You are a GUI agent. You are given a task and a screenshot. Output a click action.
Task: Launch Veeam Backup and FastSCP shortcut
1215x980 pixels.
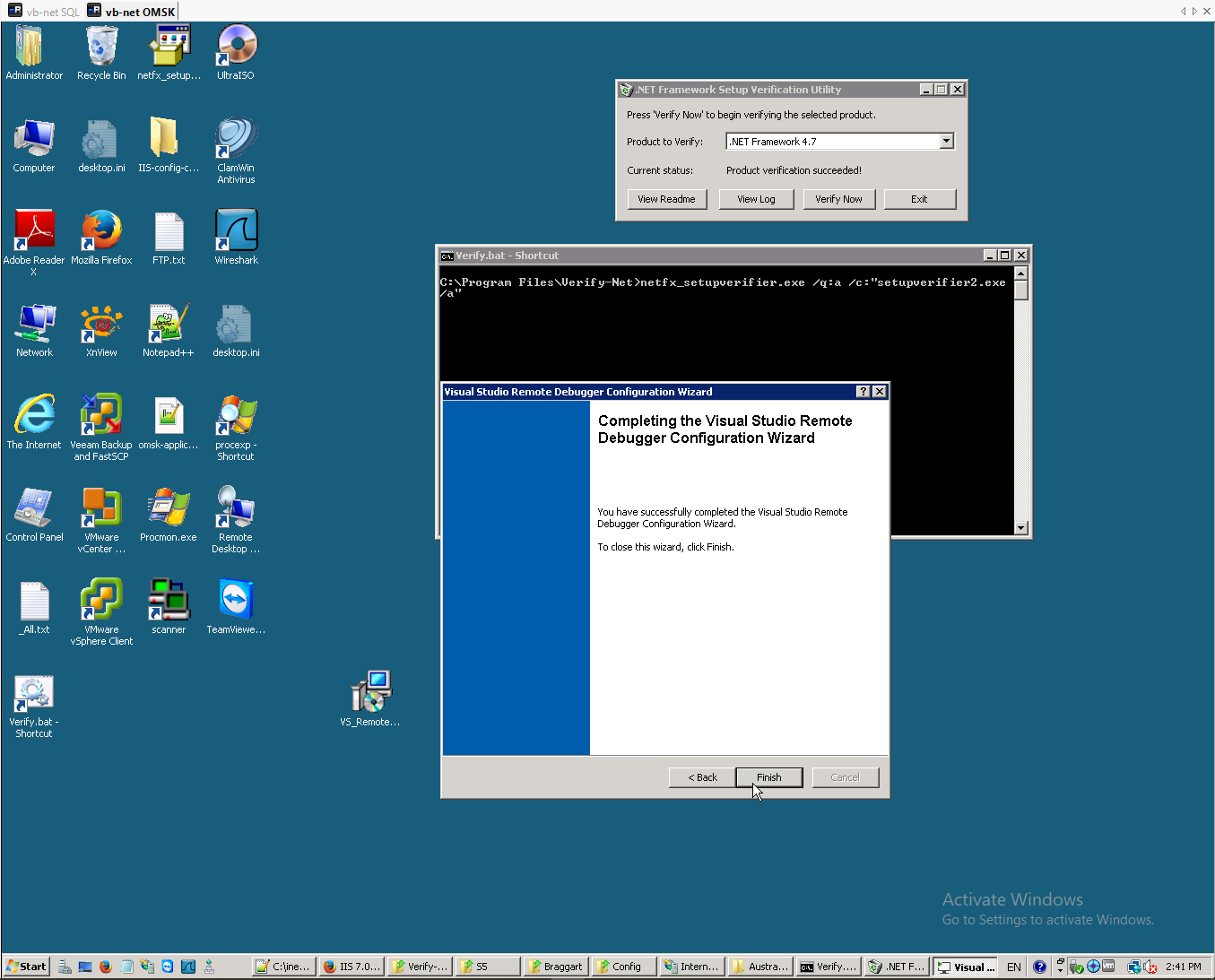pos(101,428)
